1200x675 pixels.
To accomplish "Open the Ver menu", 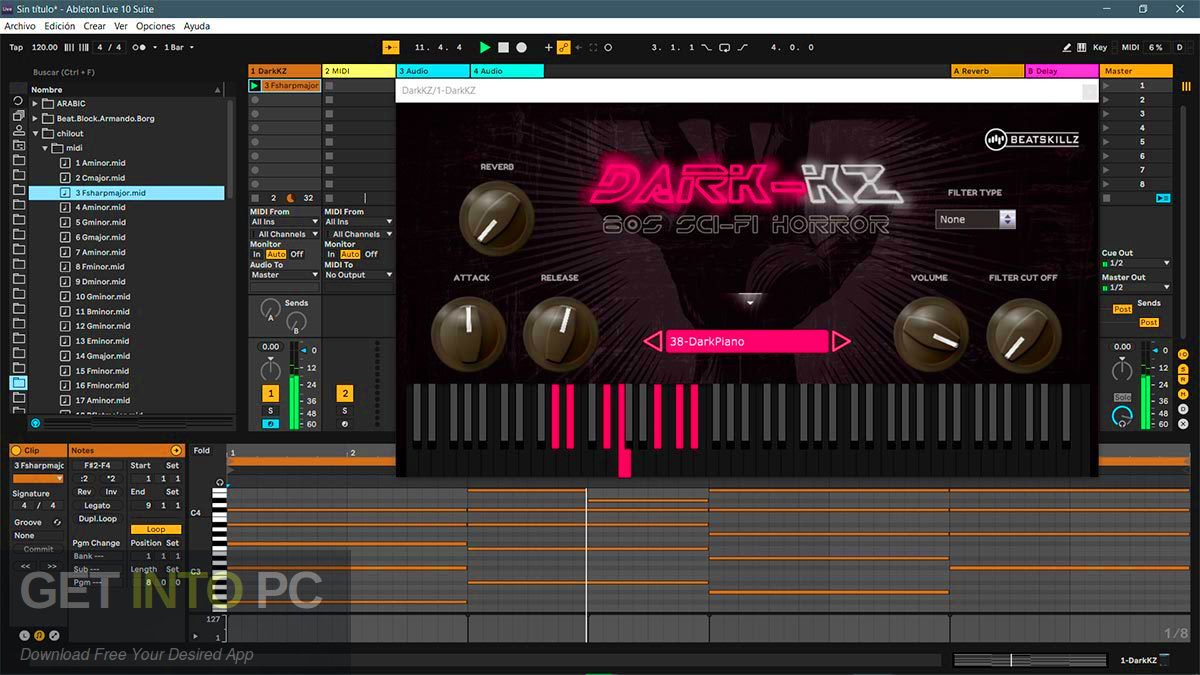I will 121,26.
